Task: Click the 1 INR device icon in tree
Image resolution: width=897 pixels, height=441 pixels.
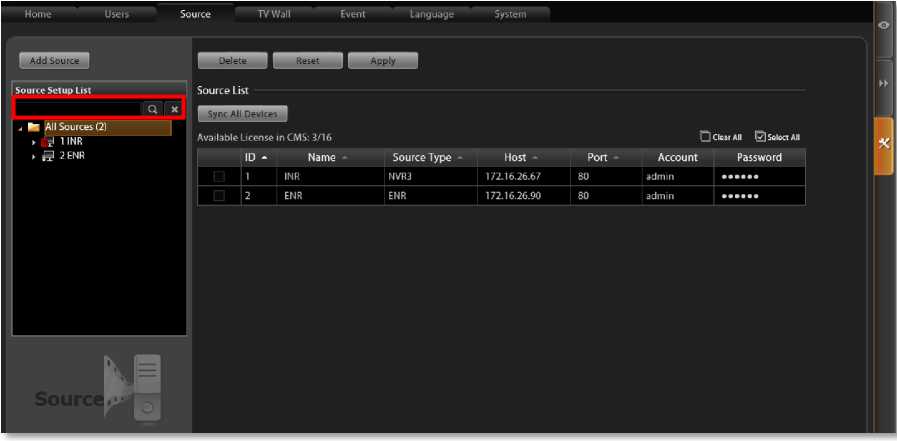Action: tap(47, 142)
